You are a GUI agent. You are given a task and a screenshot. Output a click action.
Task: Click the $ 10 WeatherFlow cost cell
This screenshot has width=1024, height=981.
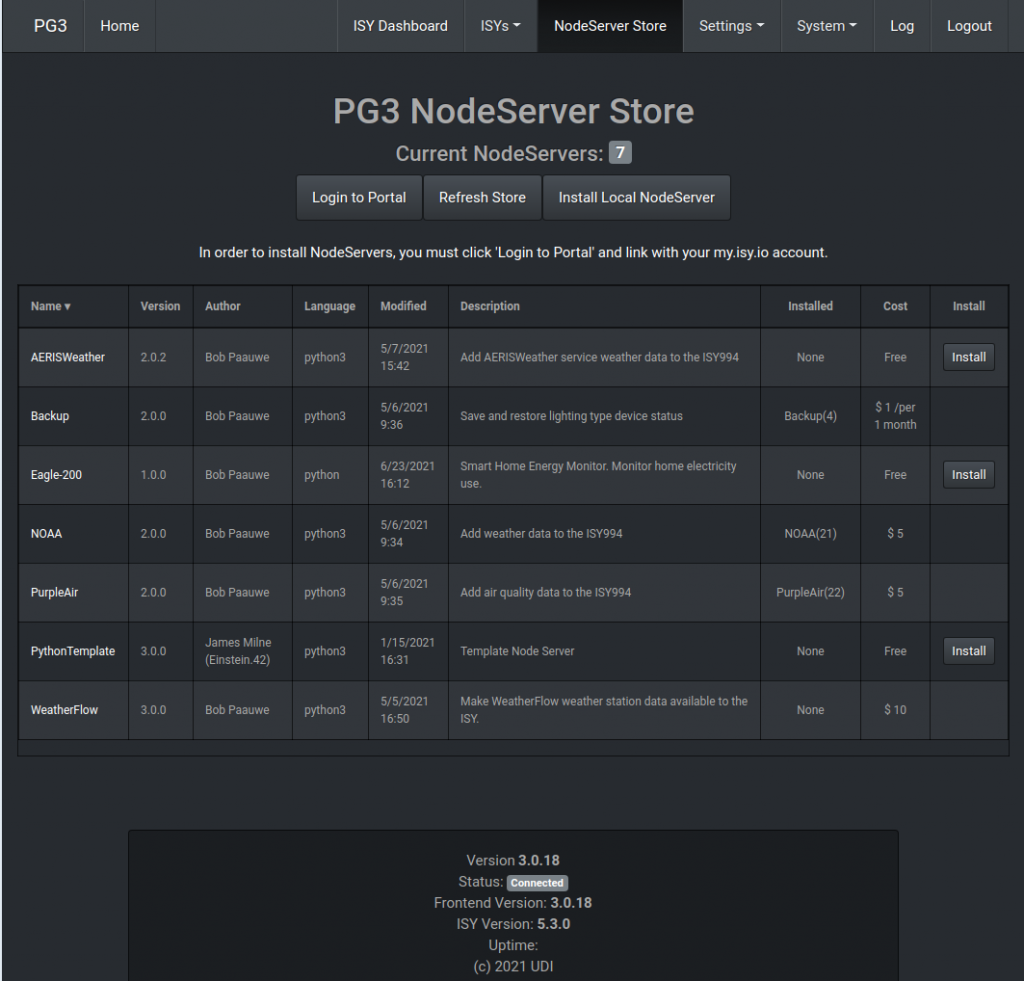click(x=895, y=710)
